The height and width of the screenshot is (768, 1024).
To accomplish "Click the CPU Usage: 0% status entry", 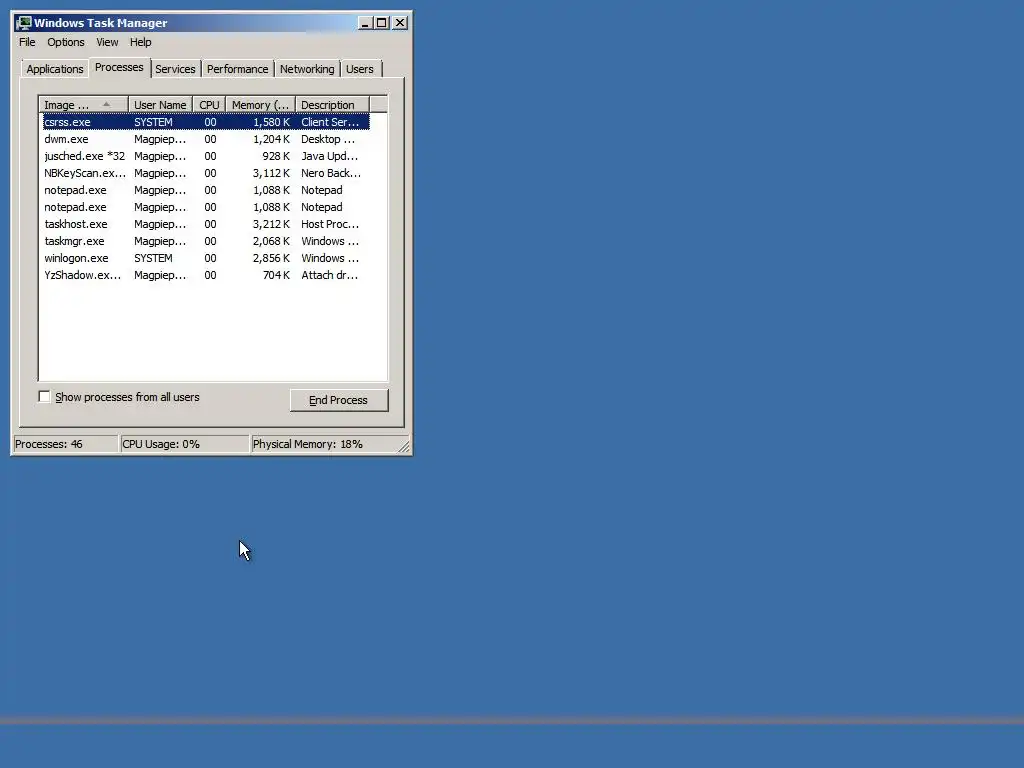I will pyautogui.click(x=185, y=444).
